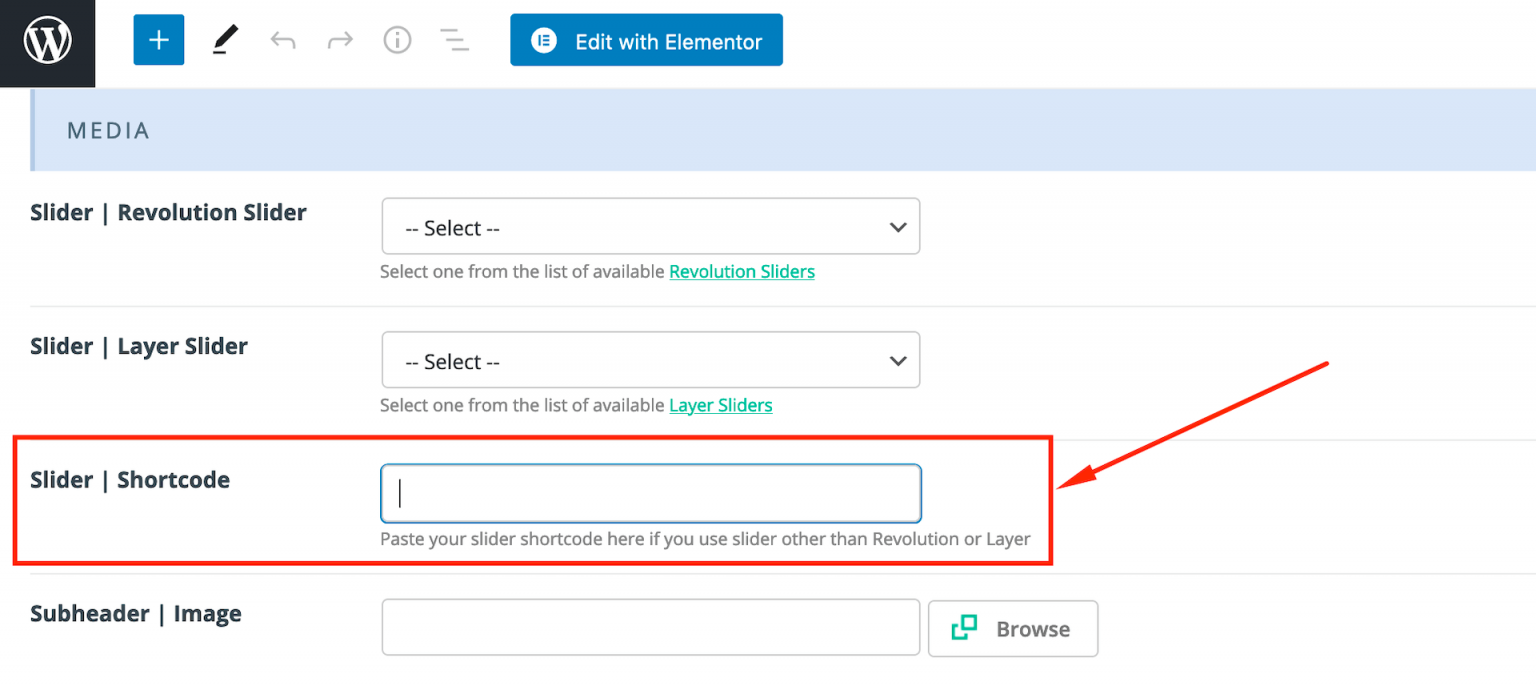Image resolution: width=1536 pixels, height=686 pixels.
Task: Open the block inserter plus button
Action: click(159, 41)
